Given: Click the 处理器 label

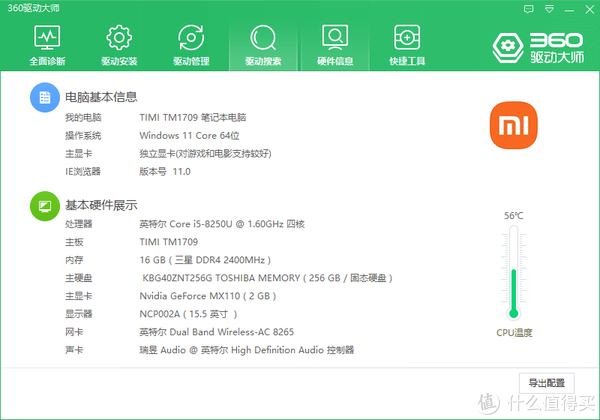Looking at the screenshot, I should click(x=78, y=224).
